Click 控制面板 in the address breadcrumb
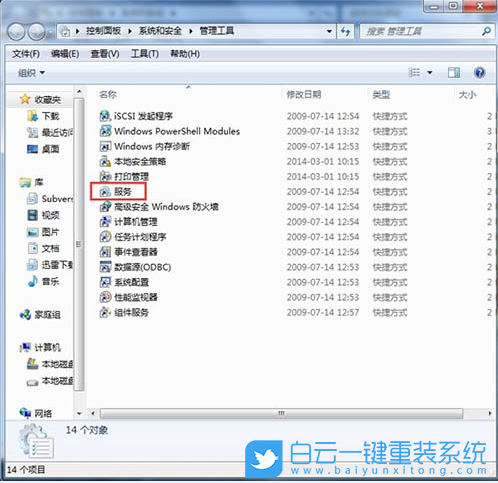Viewport: 498px width, 483px height. click(x=103, y=31)
